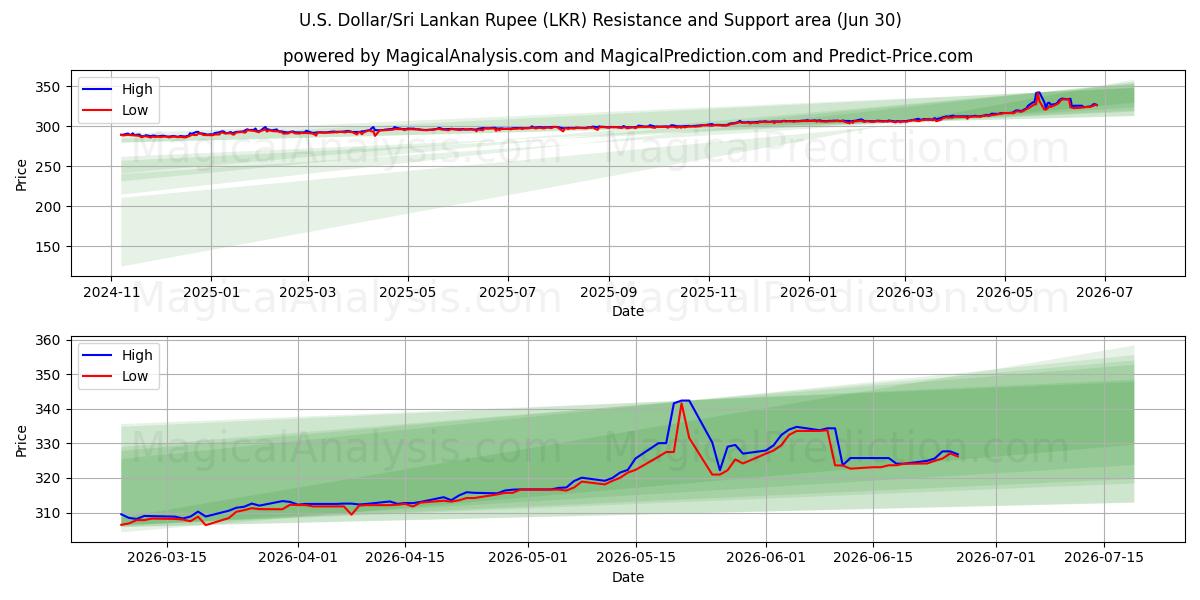
Task: Click the 2026-05 date tick label
Action: pos(1005,293)
